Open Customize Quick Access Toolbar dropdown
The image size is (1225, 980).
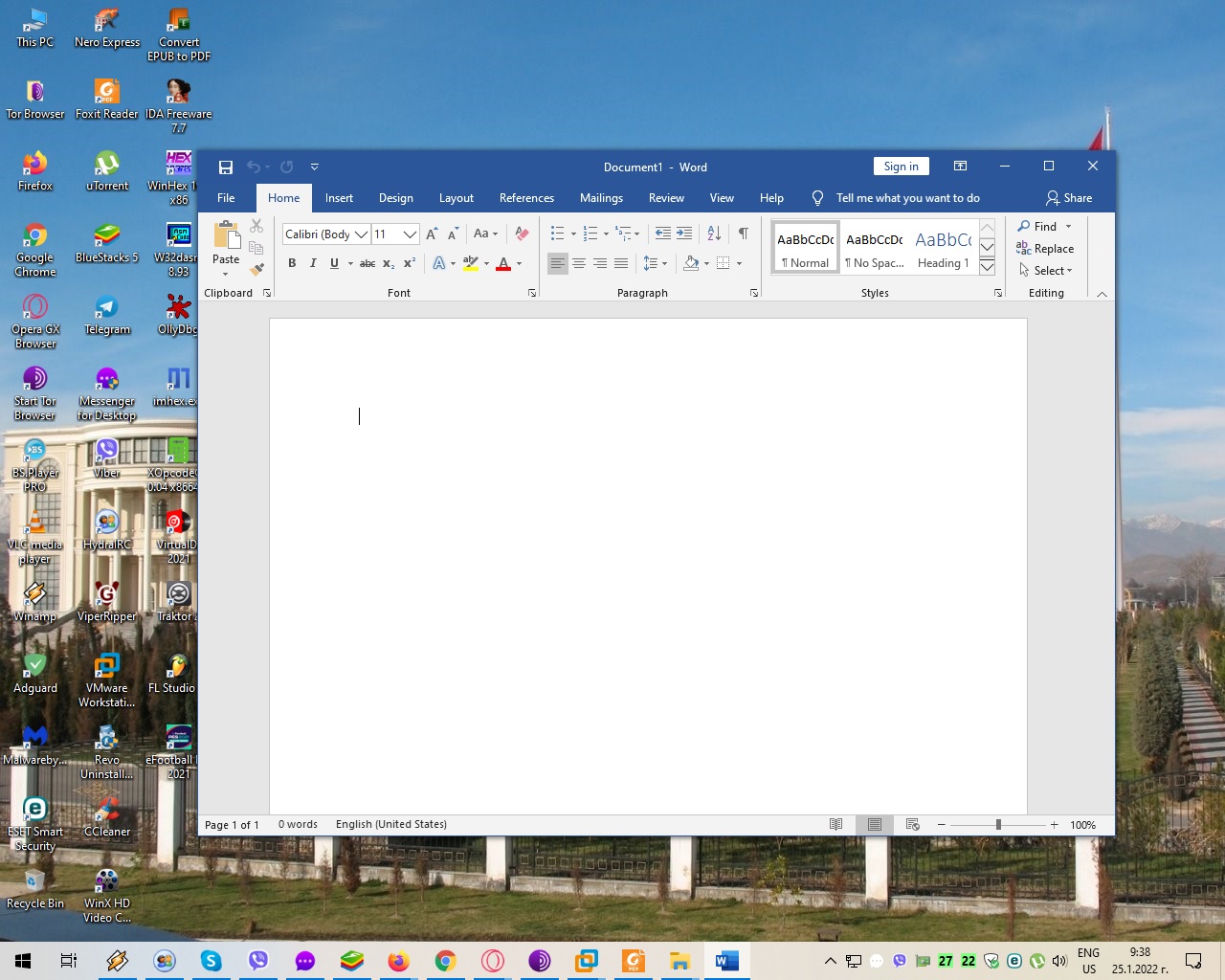coord(314,167)
